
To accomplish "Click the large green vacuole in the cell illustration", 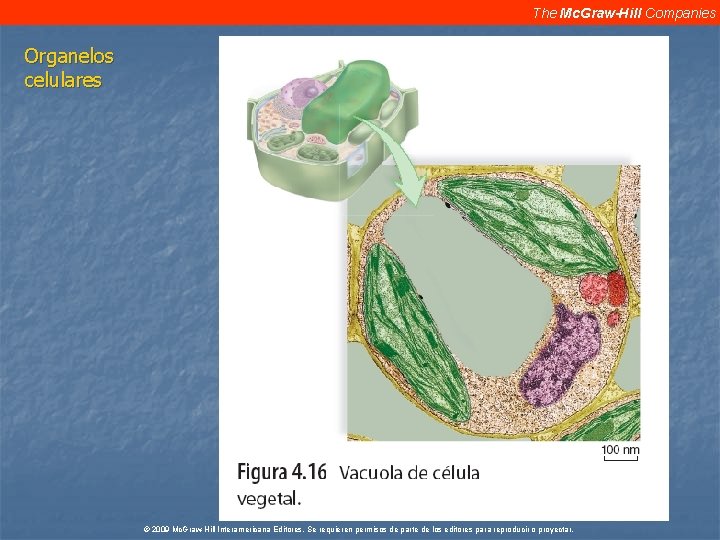I will click(347, 101).
